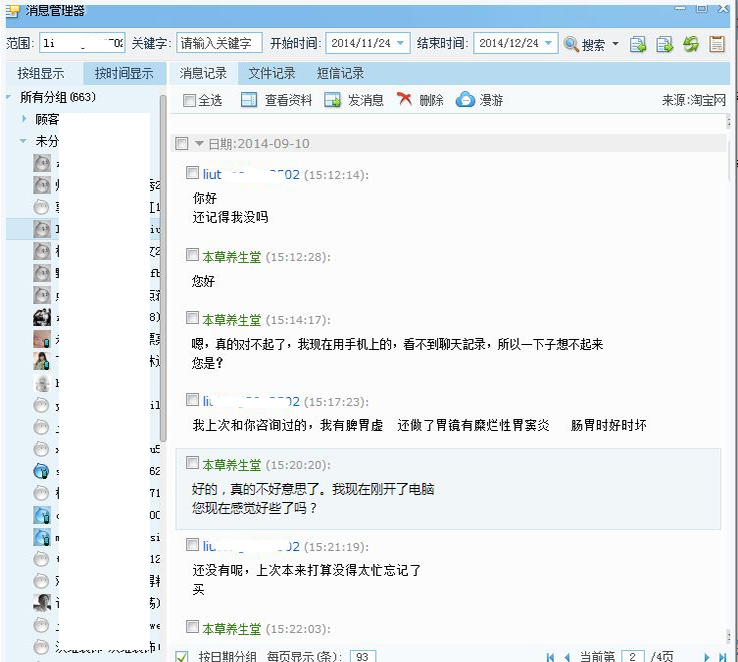Expand the 顾客 group arrow
738x662 pixels.
(x=24, y=119)
